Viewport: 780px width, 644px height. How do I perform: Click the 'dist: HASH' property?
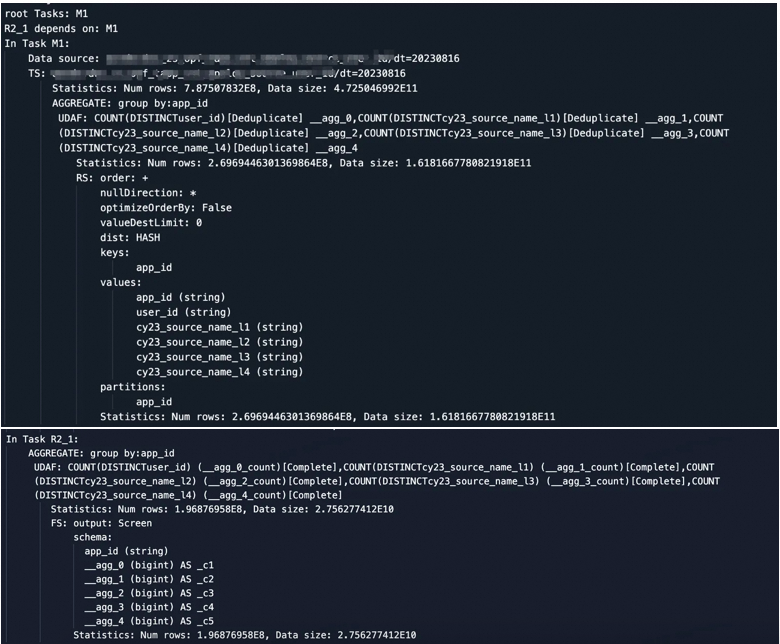[x=130, y=238]
